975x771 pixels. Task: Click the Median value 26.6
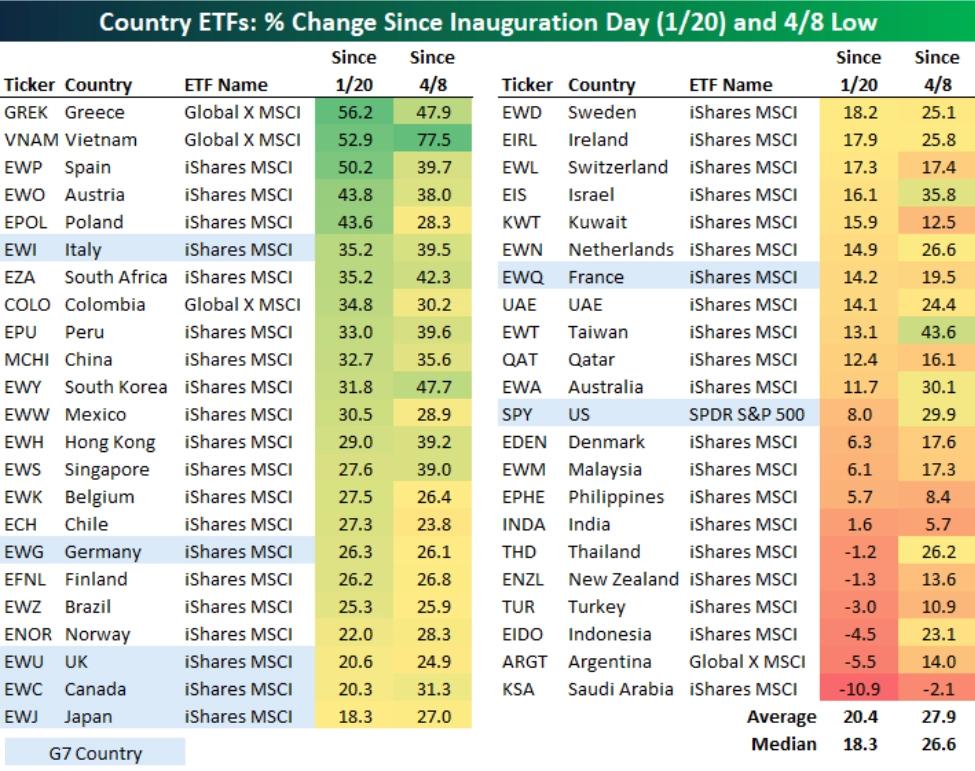pos(938,744)
